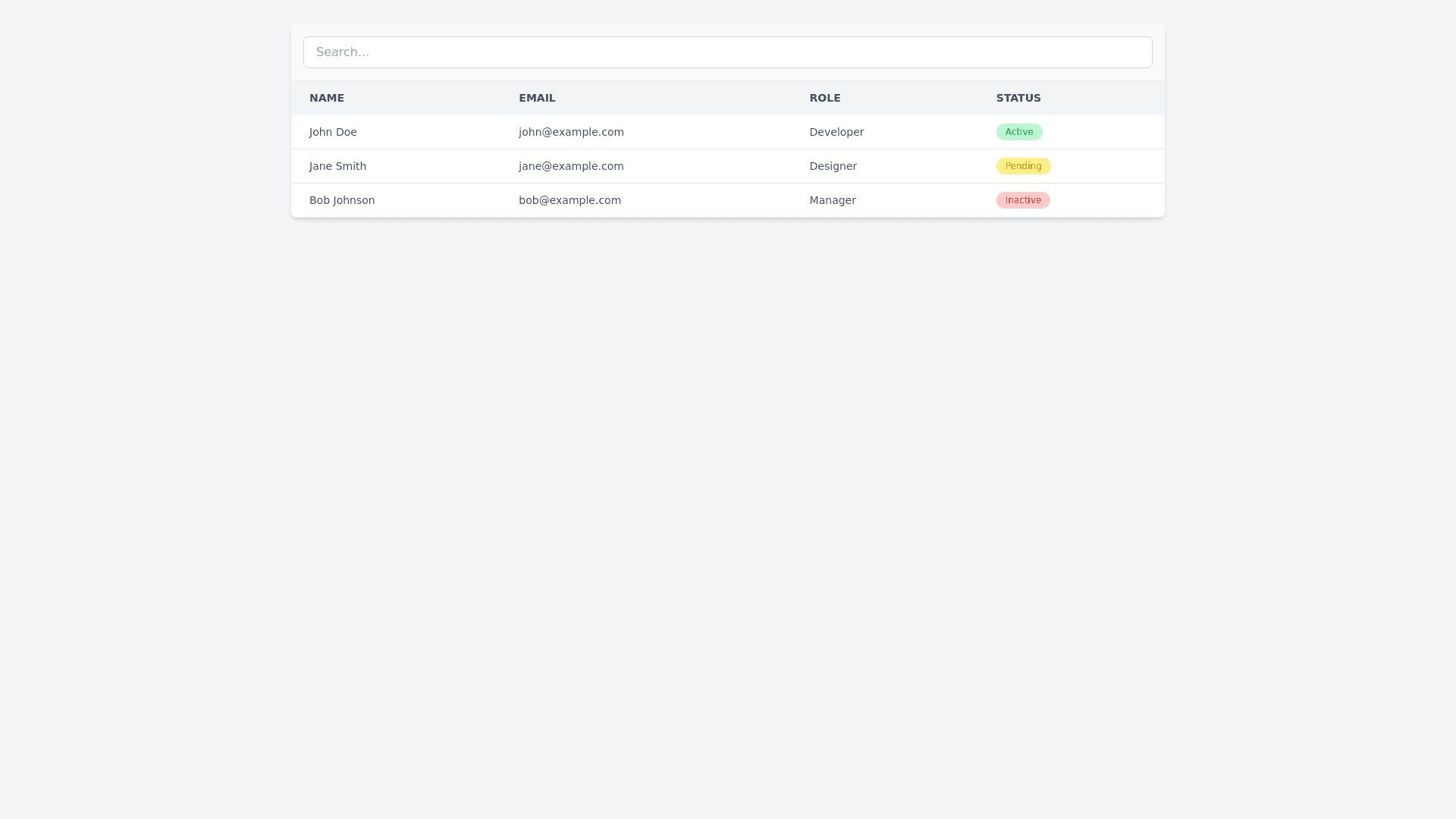Click the Developer role cell
This screenshot has width=1456, height=819.
pyautogui.click(x=836, y=132)
